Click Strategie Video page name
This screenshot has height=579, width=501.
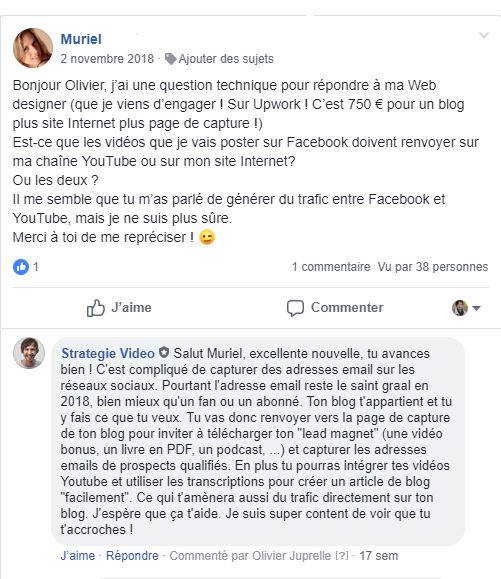point(108,353)
